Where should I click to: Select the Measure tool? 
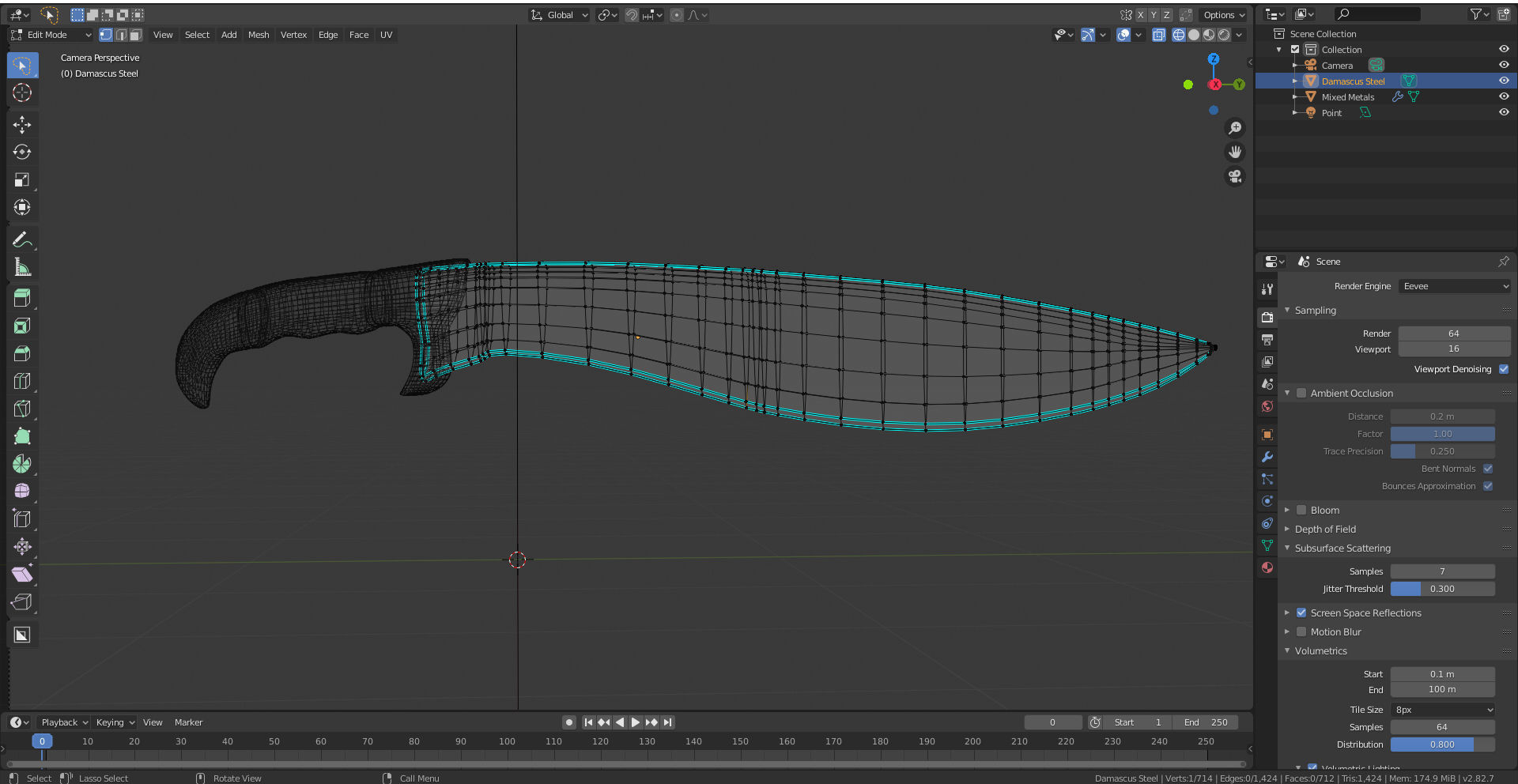[x=22, y=267]
